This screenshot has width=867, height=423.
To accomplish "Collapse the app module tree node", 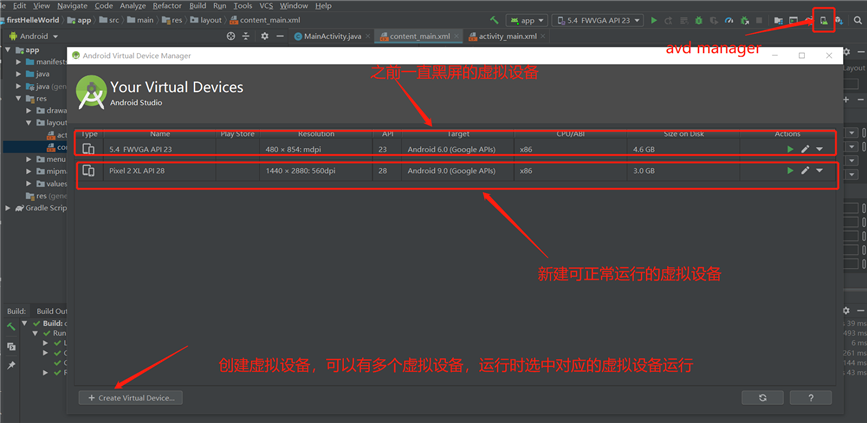I will click(x=8, y=50).
